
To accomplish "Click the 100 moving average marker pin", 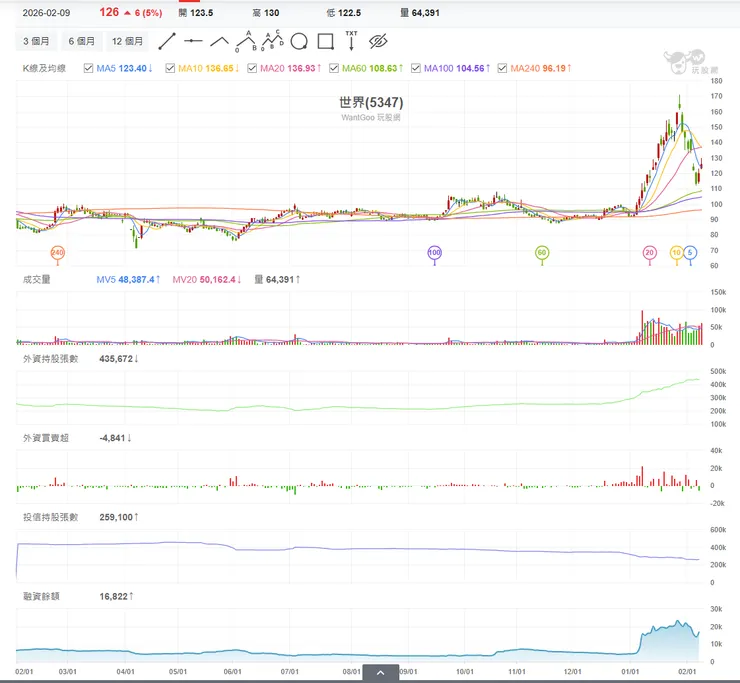I will tap(434, 253).
